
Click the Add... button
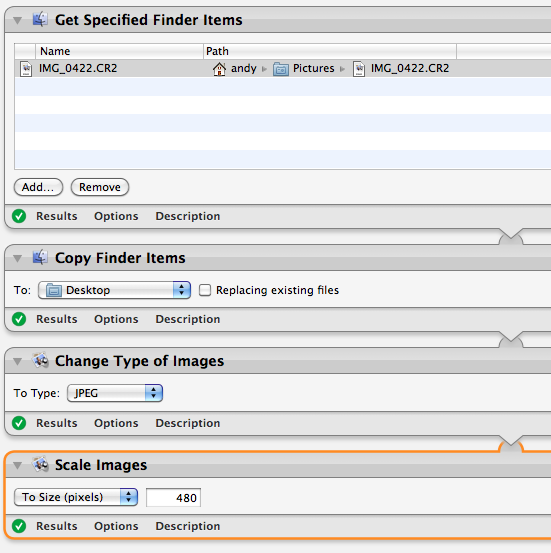pyautogui.click(x=38, y=187)
